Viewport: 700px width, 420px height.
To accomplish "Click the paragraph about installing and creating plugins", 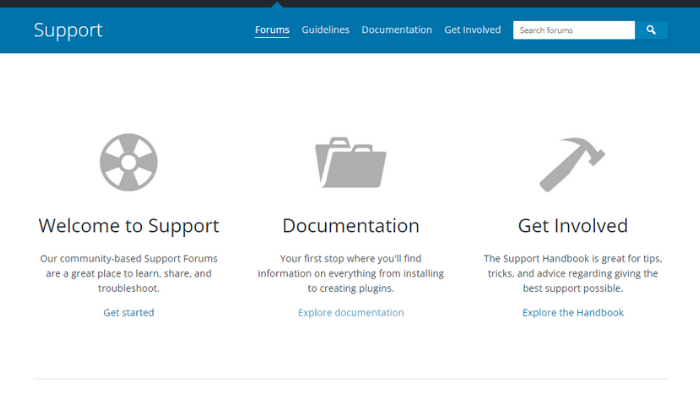I will (350, 273).
